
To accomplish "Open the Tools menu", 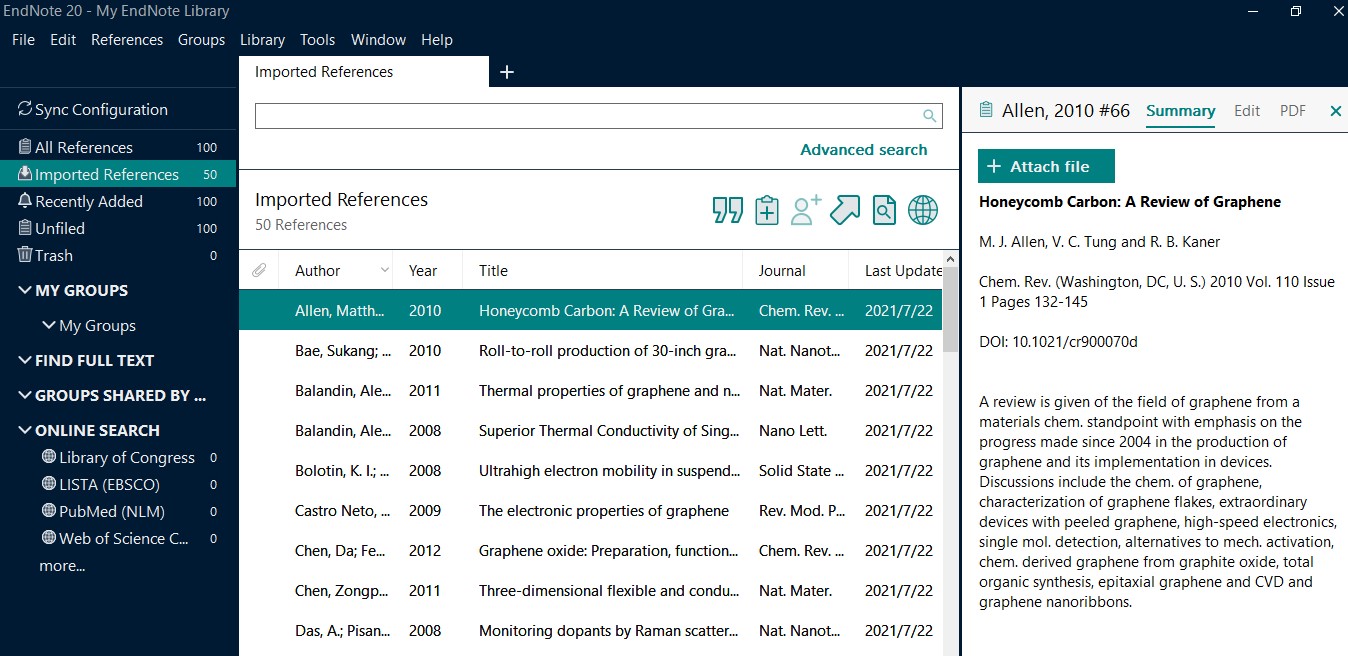I will pos(317,40).
